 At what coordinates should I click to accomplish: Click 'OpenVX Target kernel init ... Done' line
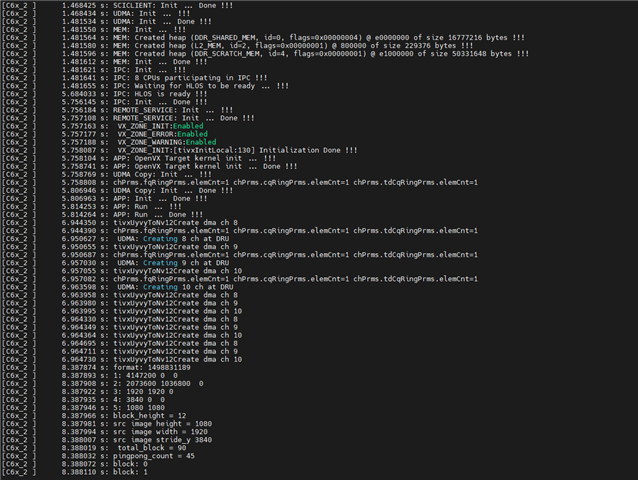[x=149, y=166]
